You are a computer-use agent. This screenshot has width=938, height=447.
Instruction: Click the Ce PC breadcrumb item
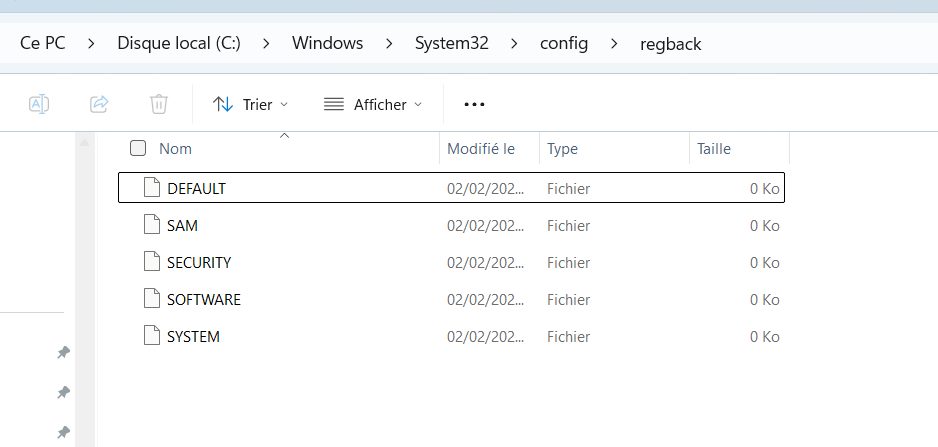tap(43, 44)
